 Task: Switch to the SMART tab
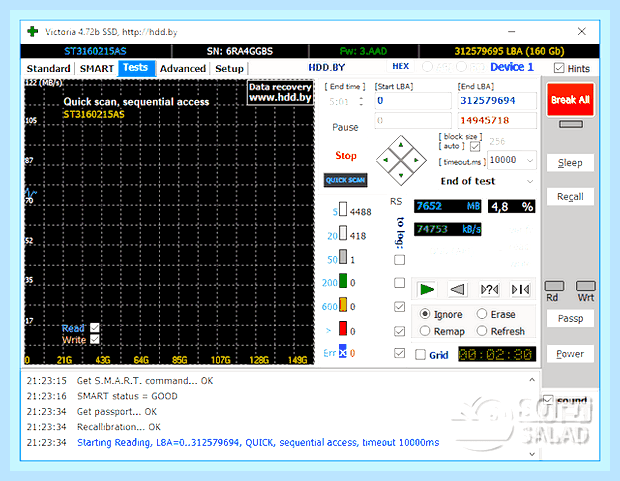(x=96, y=68)
